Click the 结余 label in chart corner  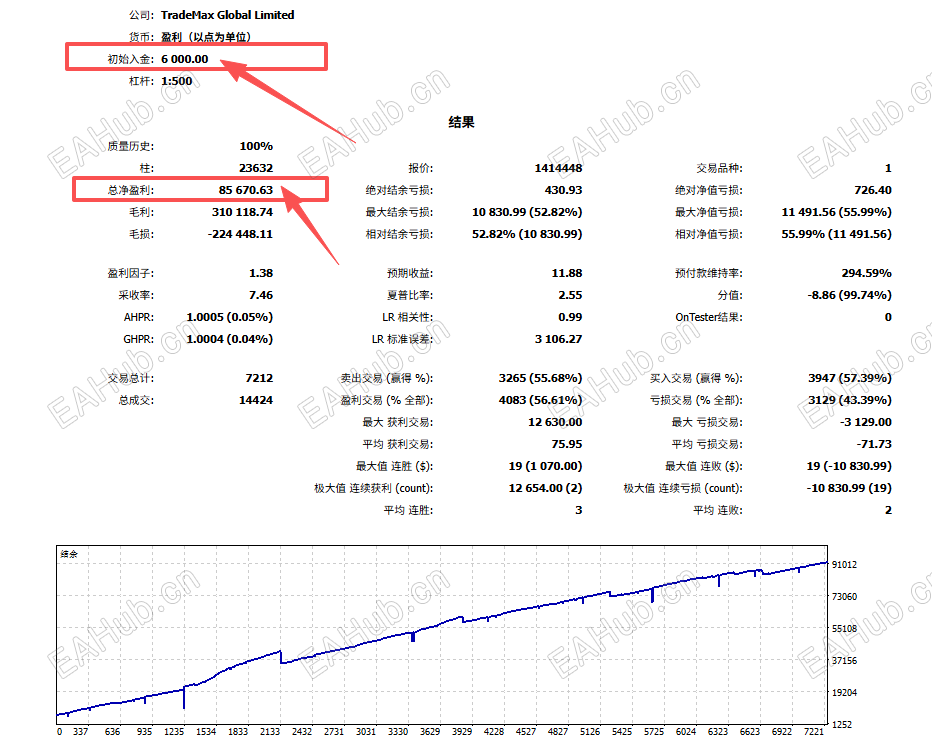pos(69,554)
